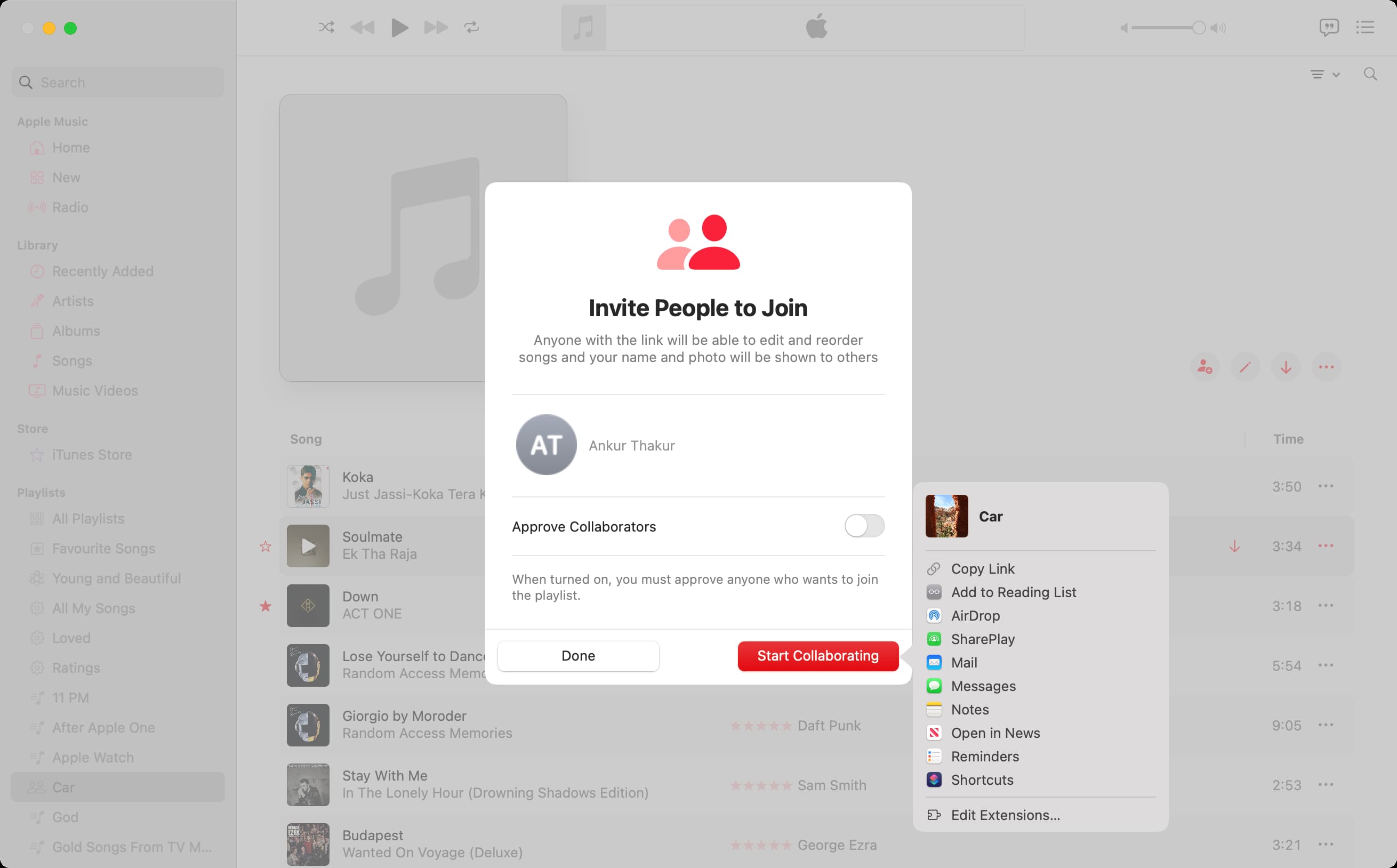Viewport: 1397px width, 868px height.
Task: Drag the volume slider control
Action: 1198,27
